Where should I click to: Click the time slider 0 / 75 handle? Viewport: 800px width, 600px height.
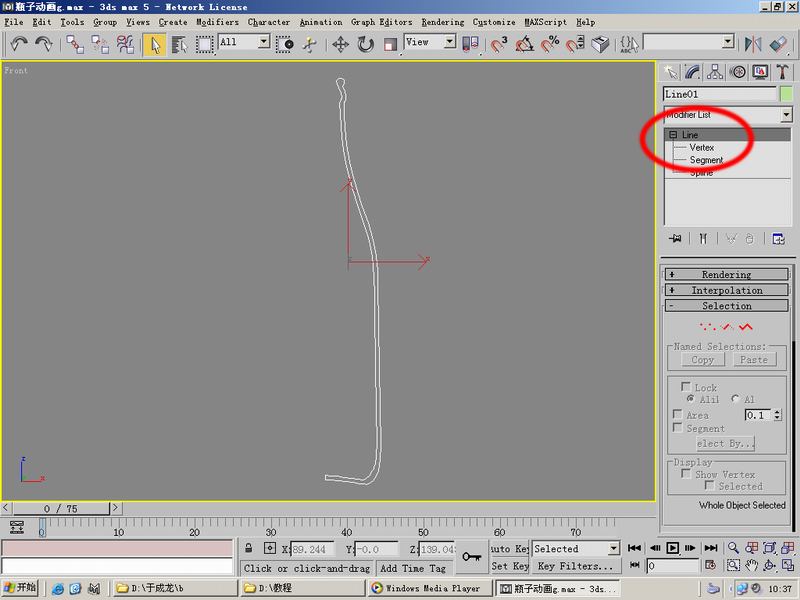click(61, 509)
